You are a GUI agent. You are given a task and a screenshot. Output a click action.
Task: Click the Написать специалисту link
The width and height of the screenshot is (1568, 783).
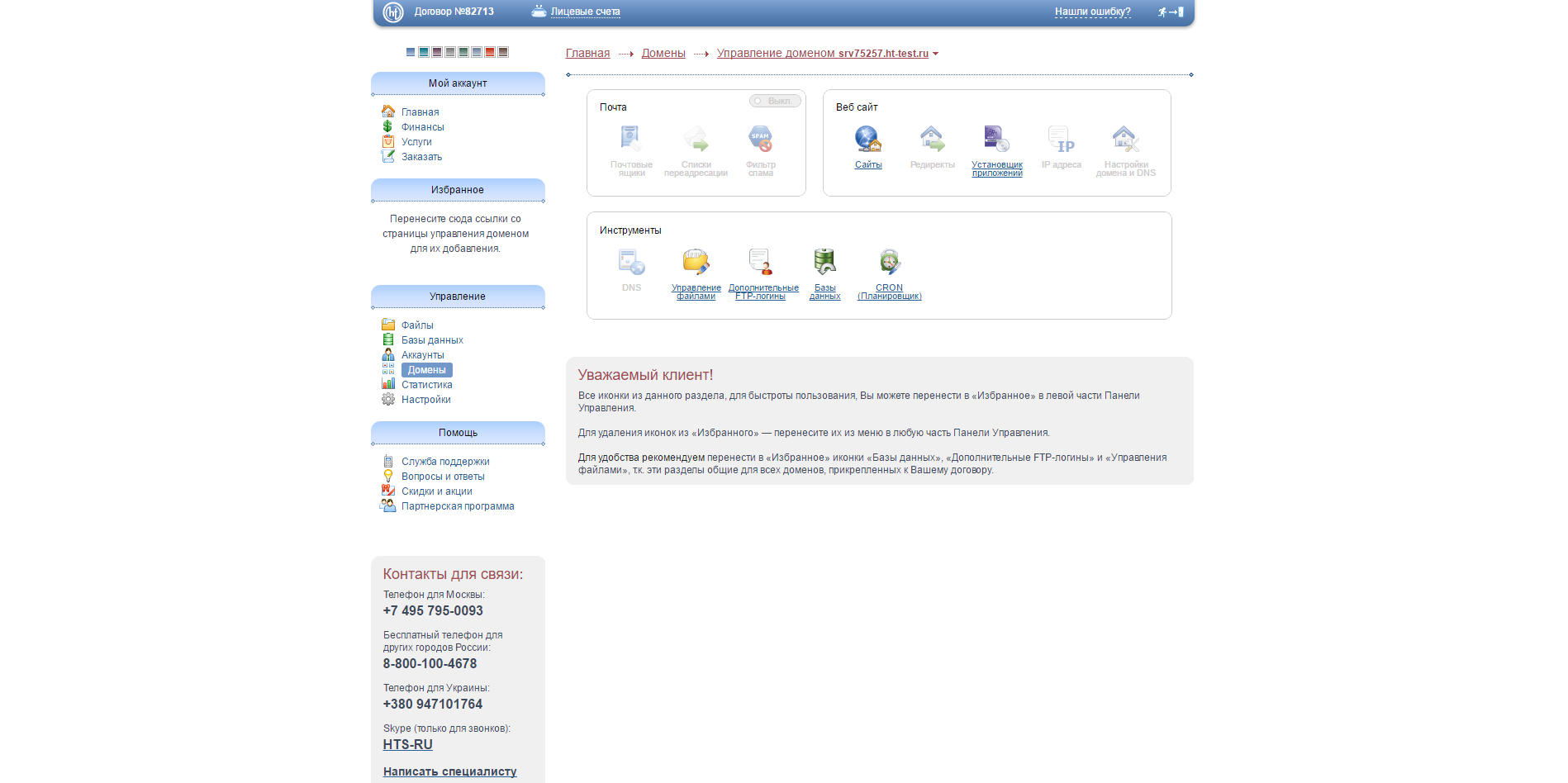tap(450, 771)
